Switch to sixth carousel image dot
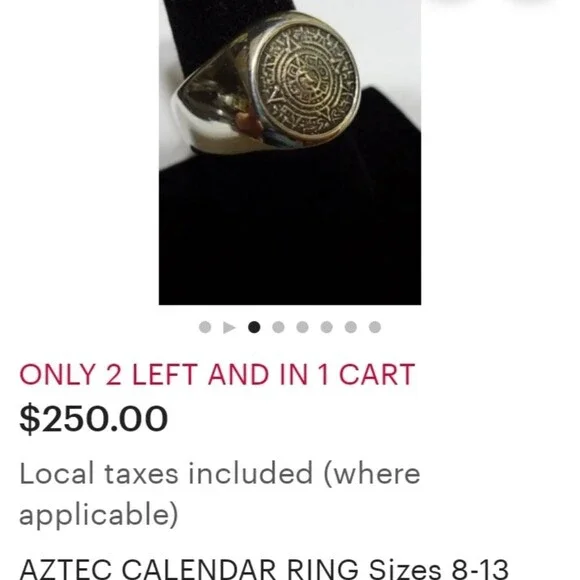580x580 pixels. click(327, 327)
